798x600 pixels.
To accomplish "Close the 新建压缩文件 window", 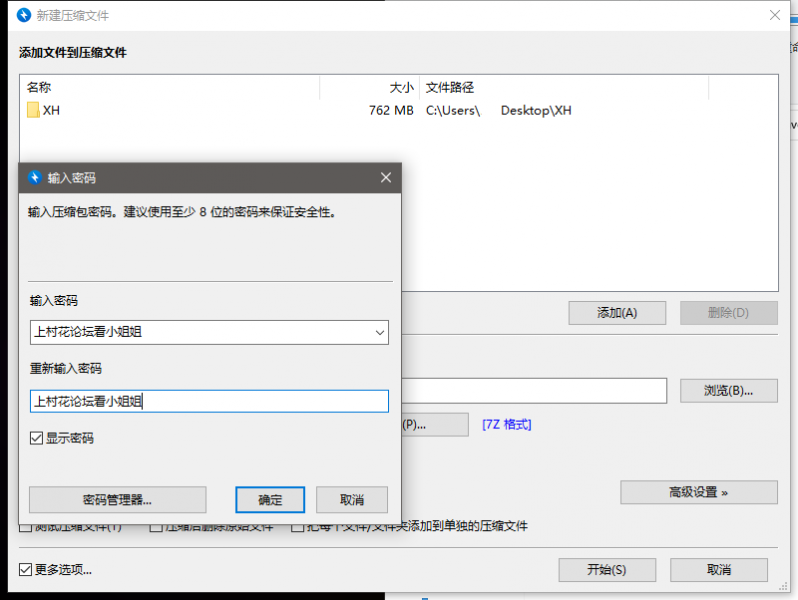I will 774,15.
